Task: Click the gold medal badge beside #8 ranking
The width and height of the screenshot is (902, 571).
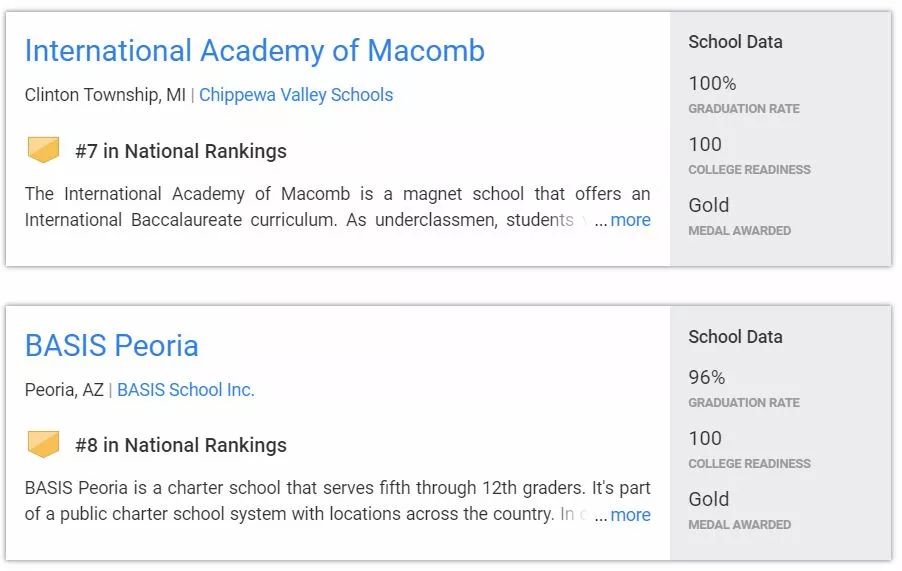Action: 43,444
